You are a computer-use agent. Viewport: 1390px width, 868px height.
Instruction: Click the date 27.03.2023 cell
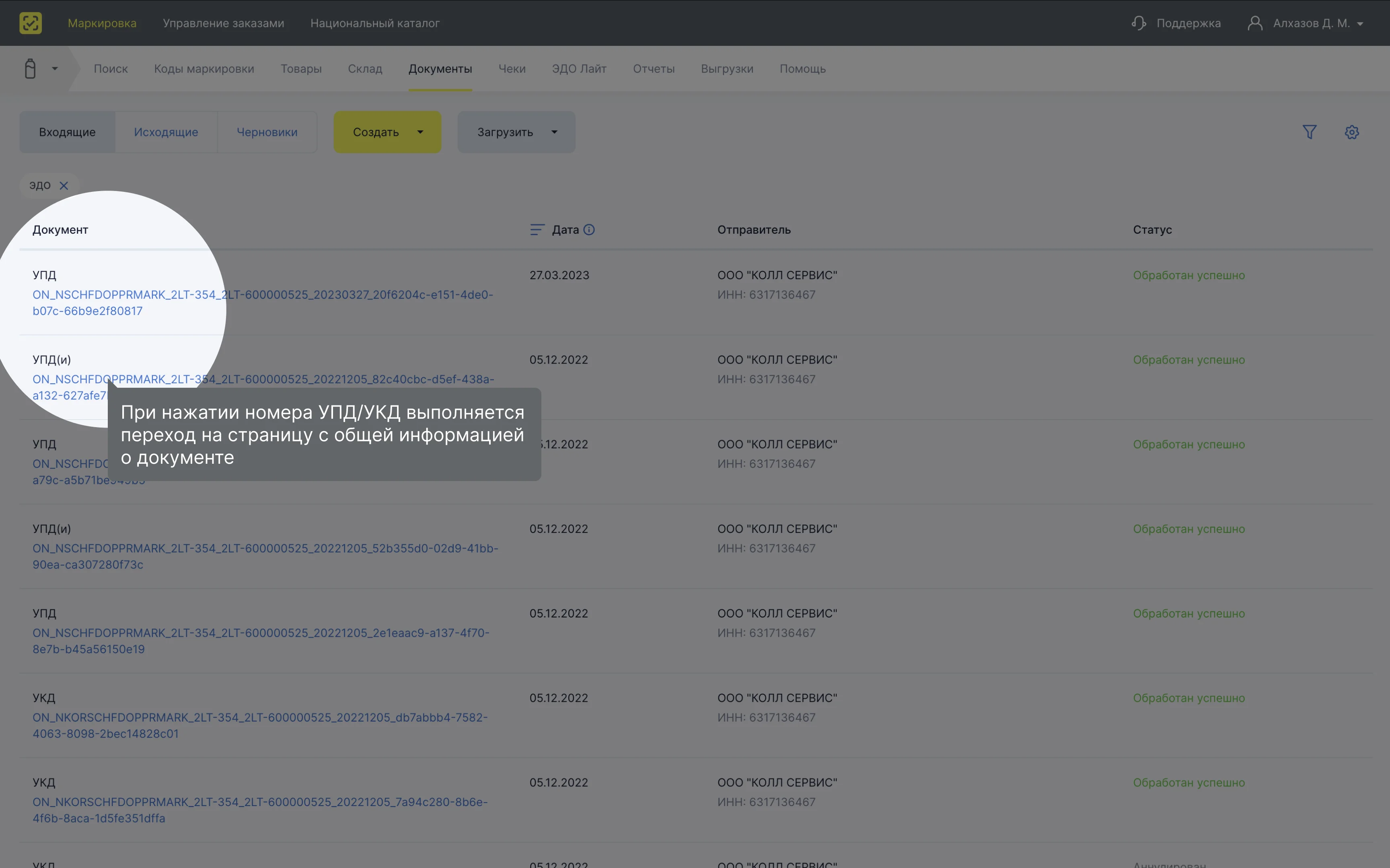pos(559,275)
